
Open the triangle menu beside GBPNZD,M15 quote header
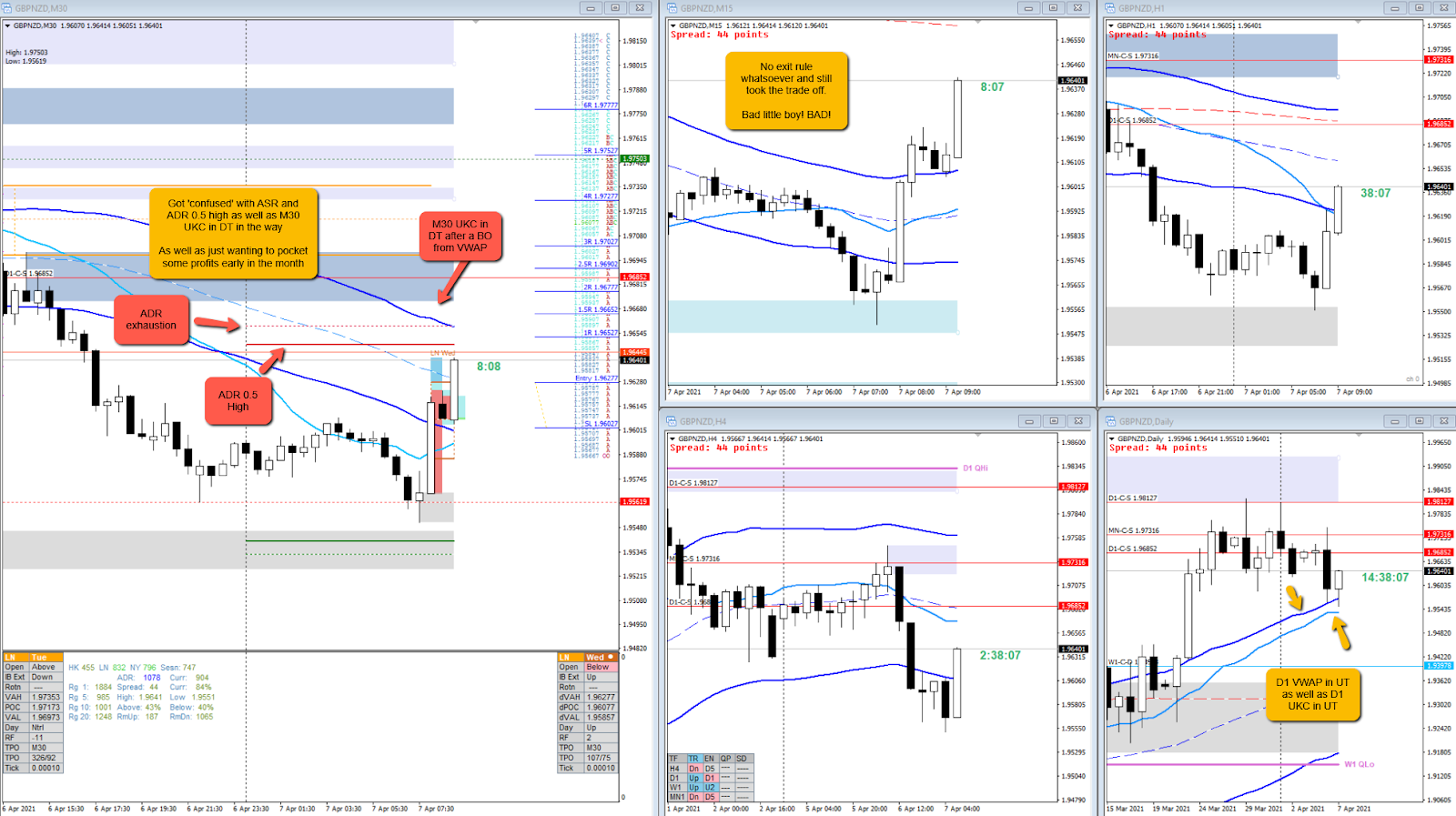(673, 25)
